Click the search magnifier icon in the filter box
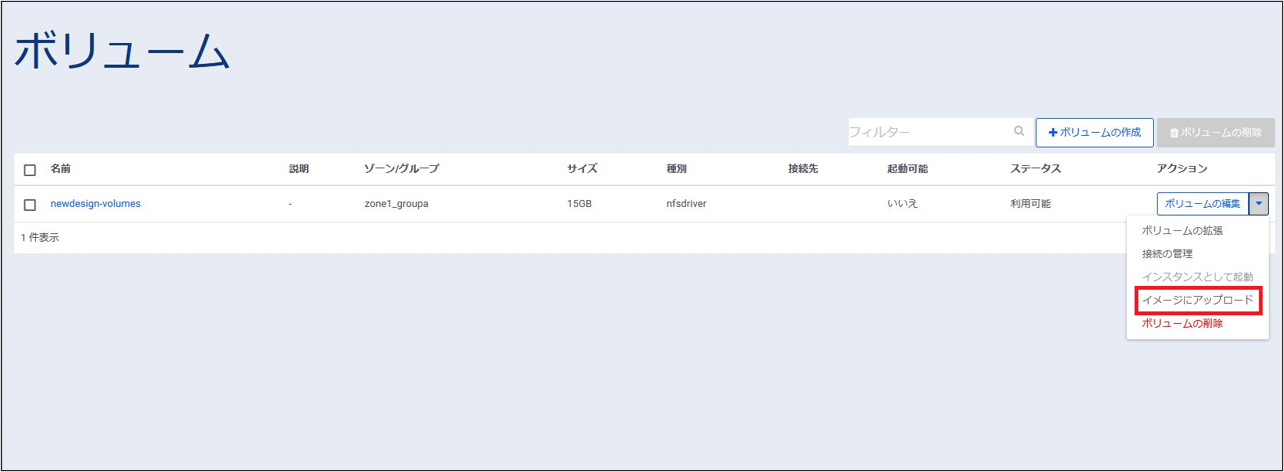Screen dimensions: 1284x472 (1019, 131)
